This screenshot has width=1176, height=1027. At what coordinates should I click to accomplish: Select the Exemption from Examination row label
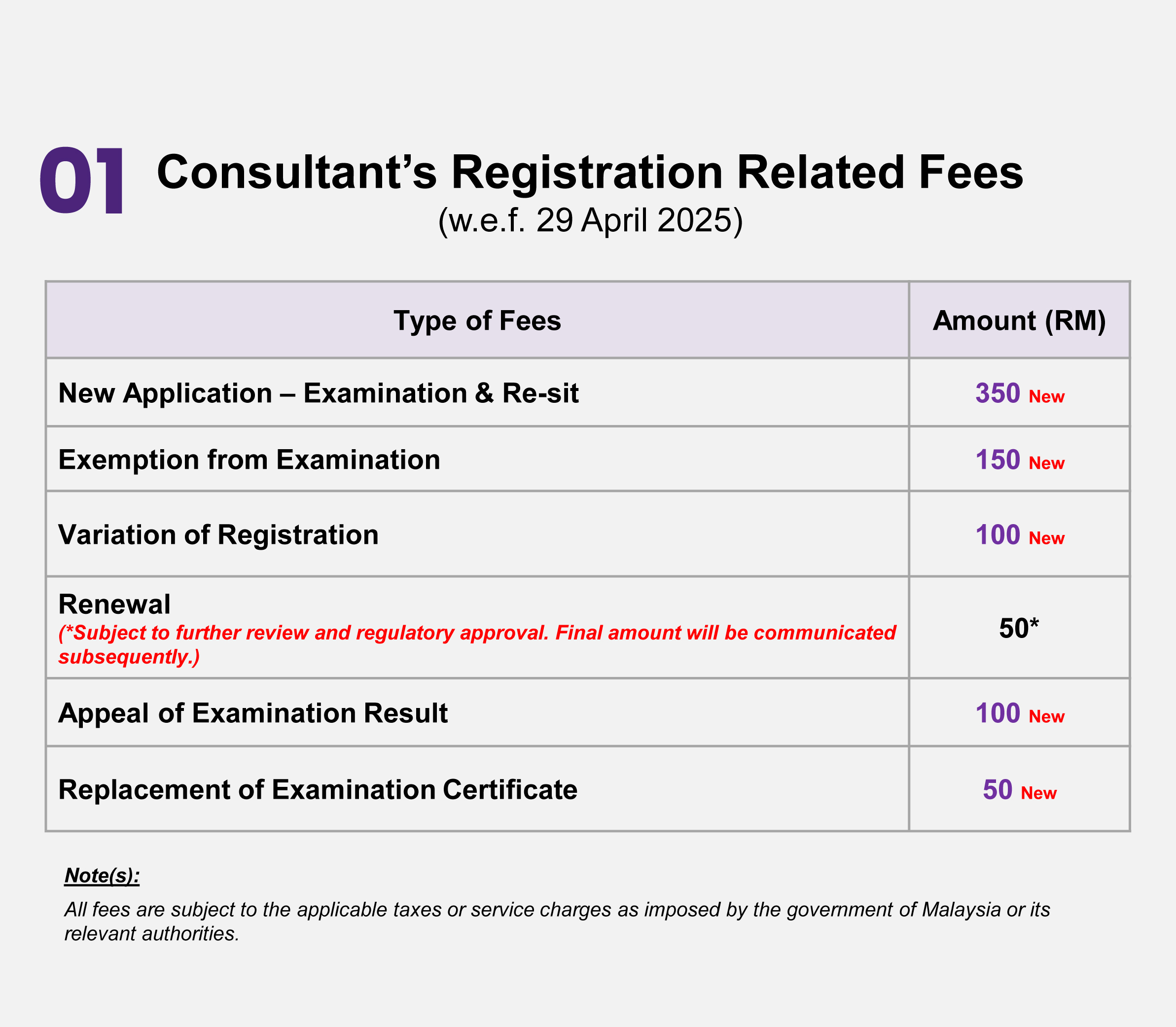tap(249, 460)
